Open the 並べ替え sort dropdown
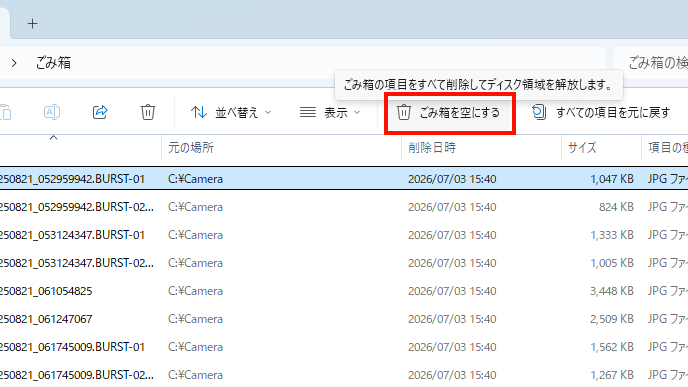This screenshot has width=688, height=387. point(231,113)
